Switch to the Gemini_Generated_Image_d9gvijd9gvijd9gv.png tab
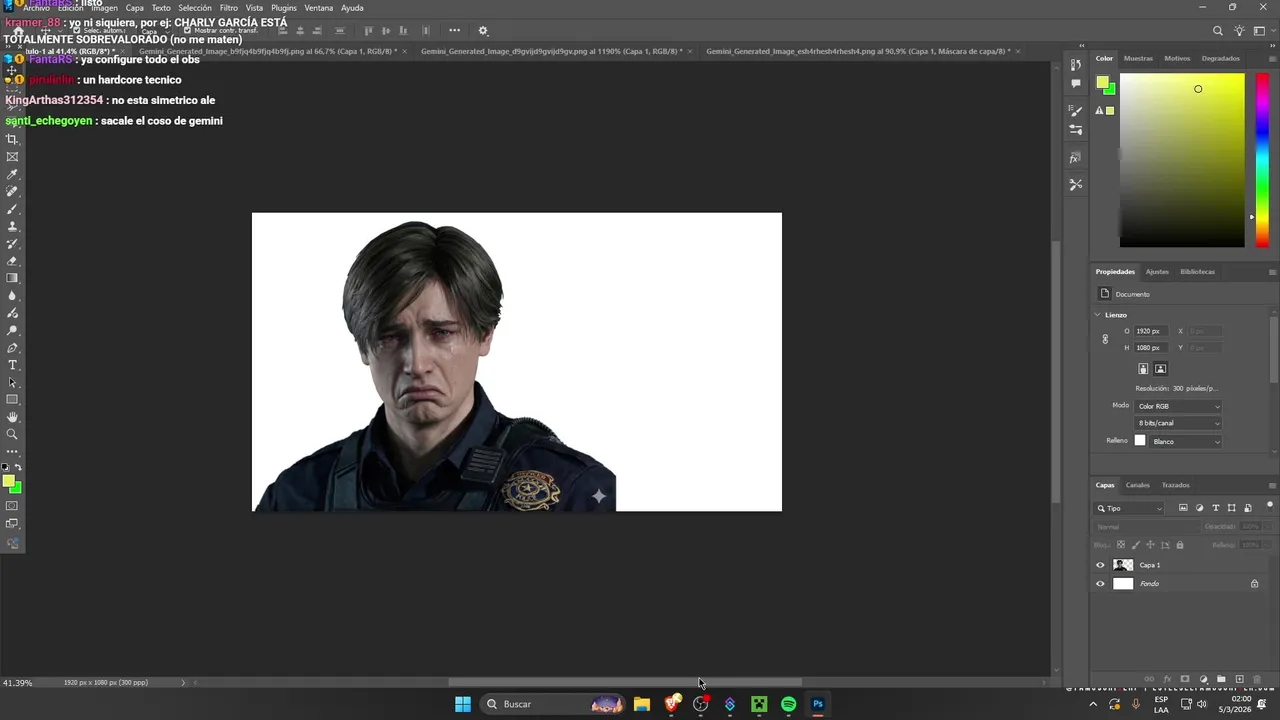The height and width of the screenshot is (720, 1280). pyautogui.click(x=550, y=51)
